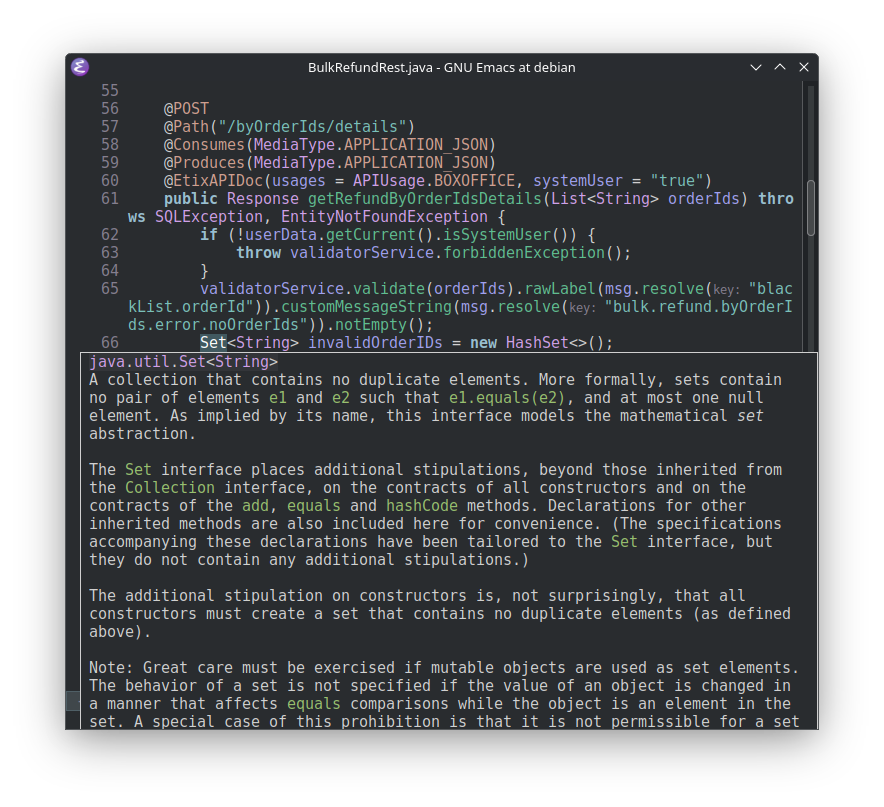This screenshot has width=884, height=807.
Task: Click the highlighted Set type on line 66
Action: click(213, 343)
